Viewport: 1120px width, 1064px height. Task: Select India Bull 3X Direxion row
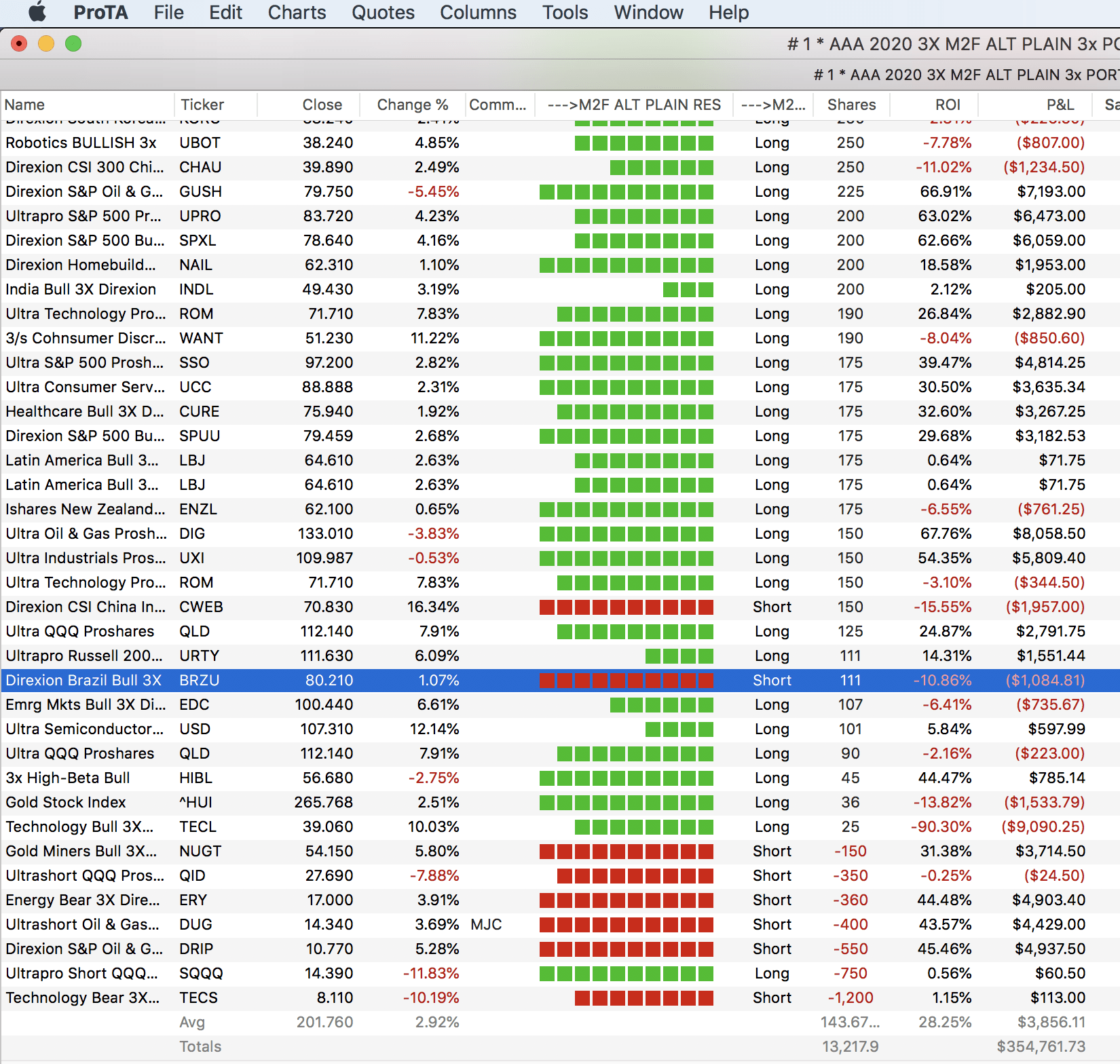[x=560, y=289]
